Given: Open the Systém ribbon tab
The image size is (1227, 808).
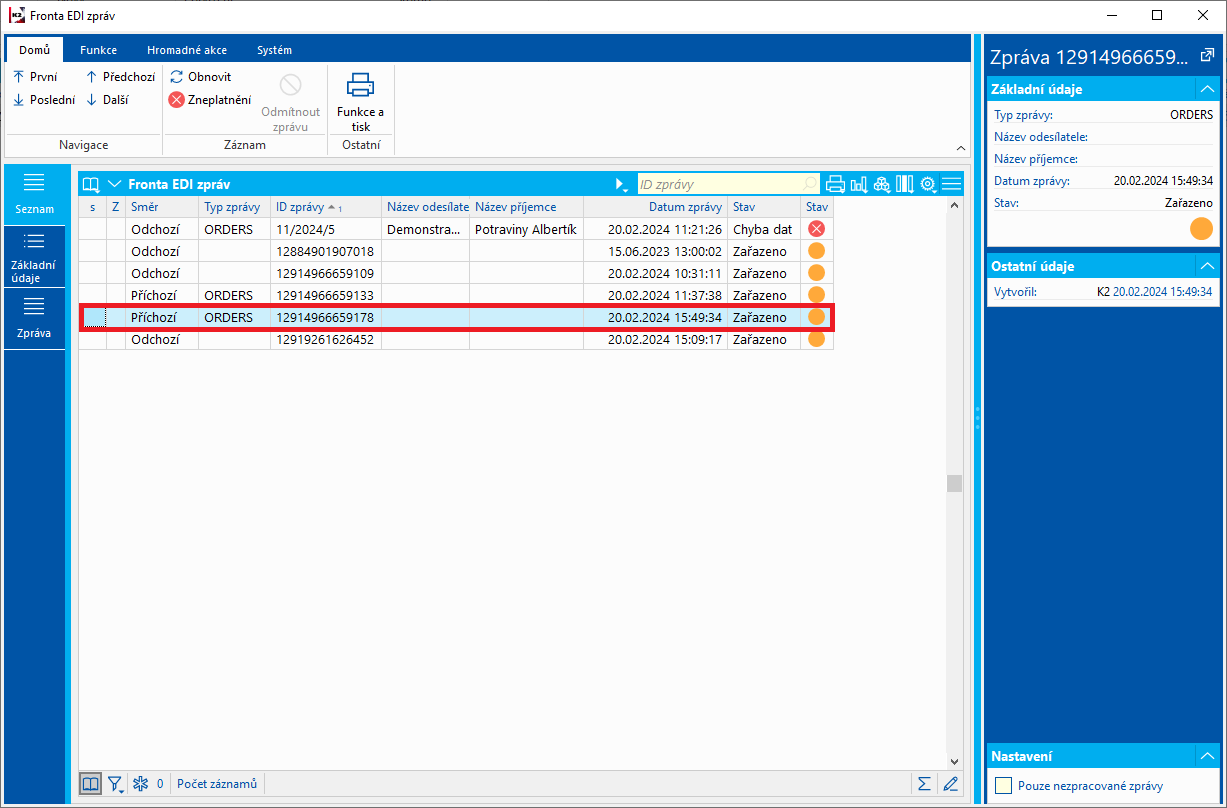Looking at the screenshot, I should click(274, 50).
